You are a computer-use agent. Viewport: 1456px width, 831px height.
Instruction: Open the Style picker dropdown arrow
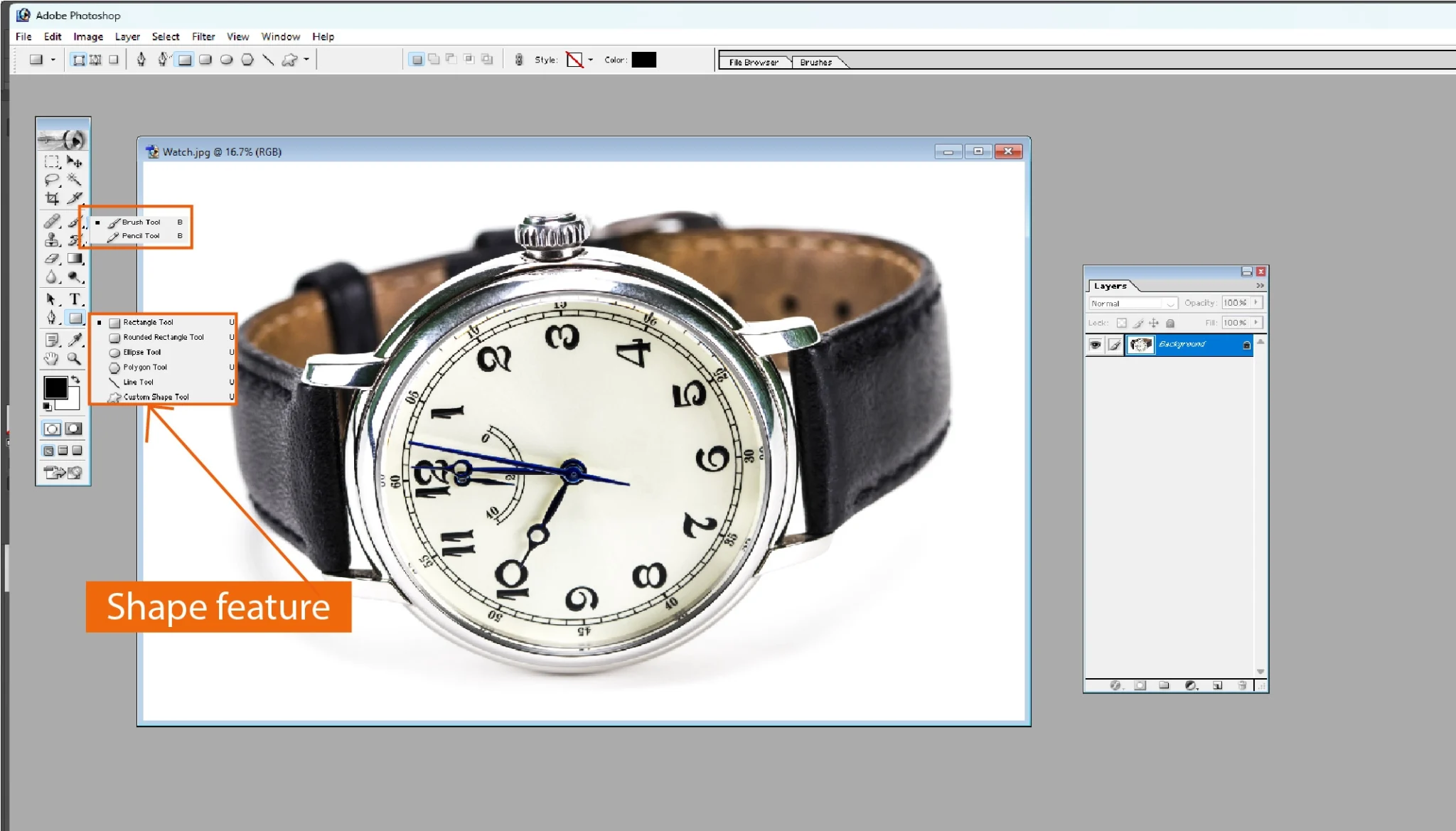point(591,60)
